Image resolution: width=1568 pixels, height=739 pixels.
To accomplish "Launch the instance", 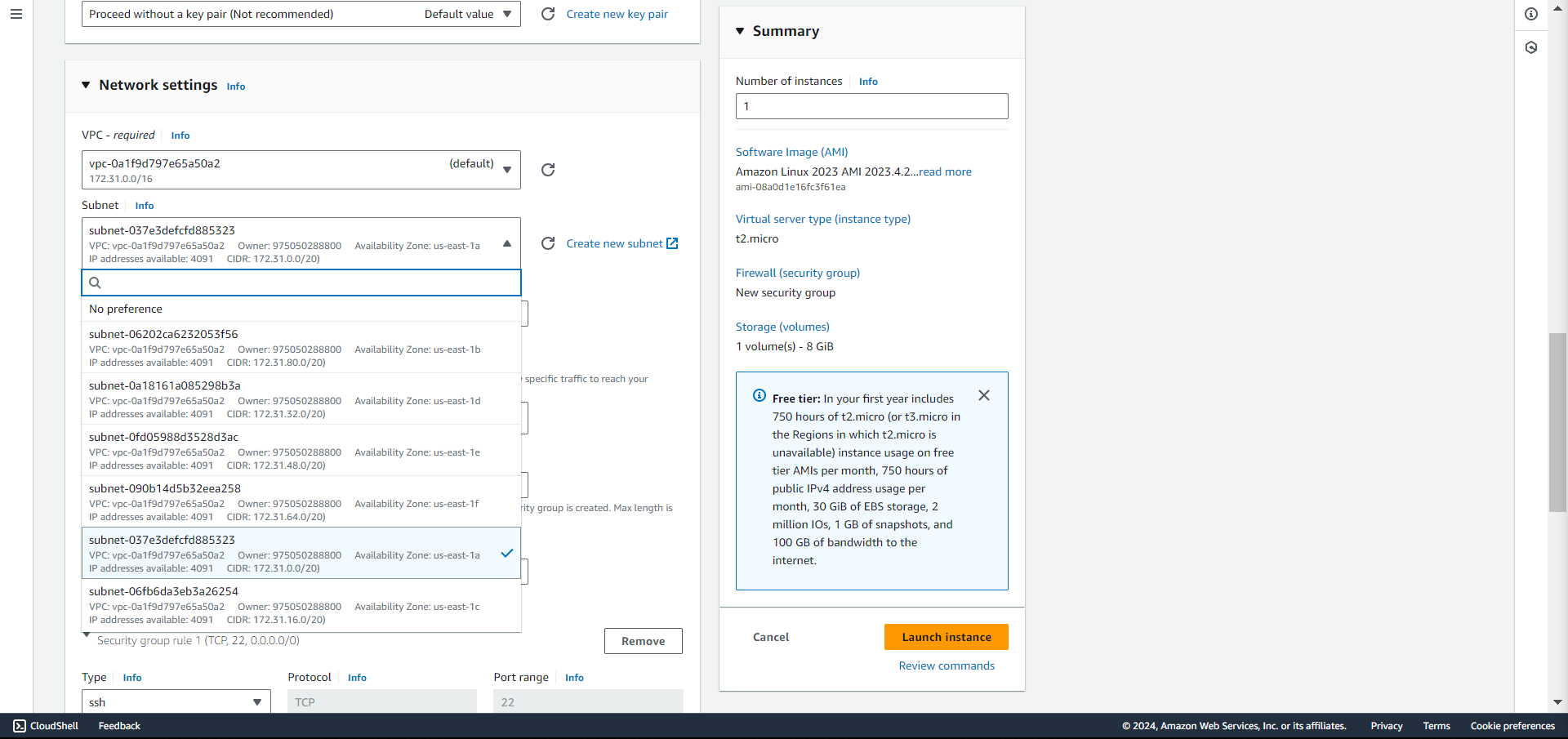I will 946,637.
